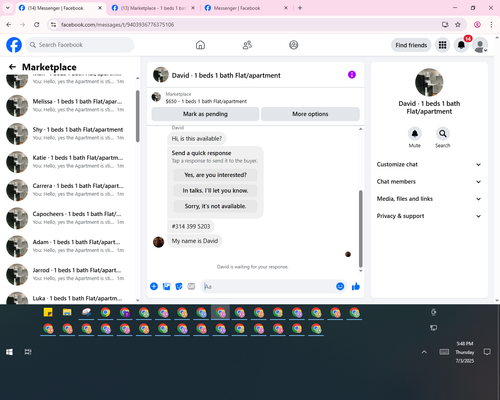Choose a sticker from composer

[x=179, y=286]
